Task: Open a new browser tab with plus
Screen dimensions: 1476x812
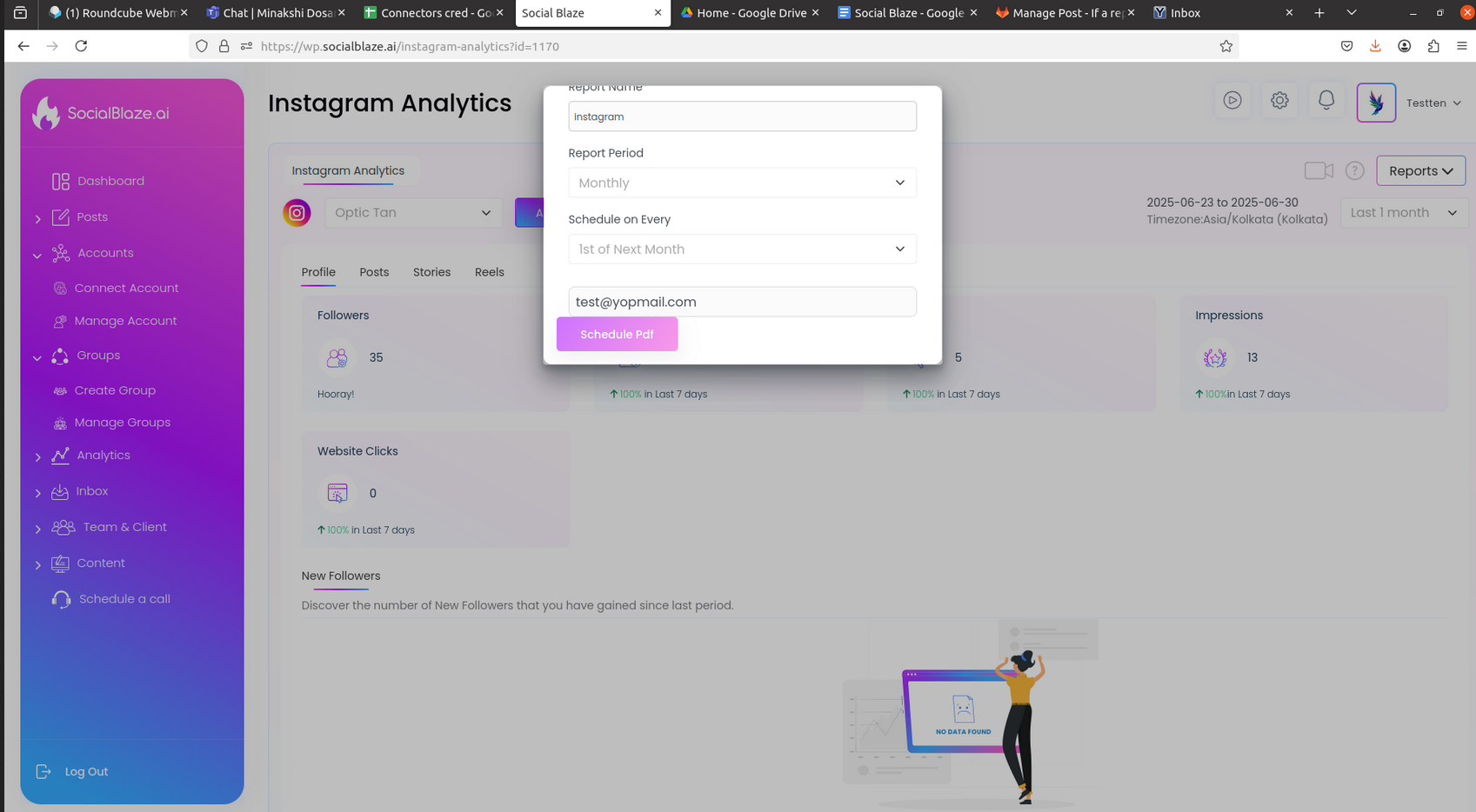Action: click(x=1319, y=13)
